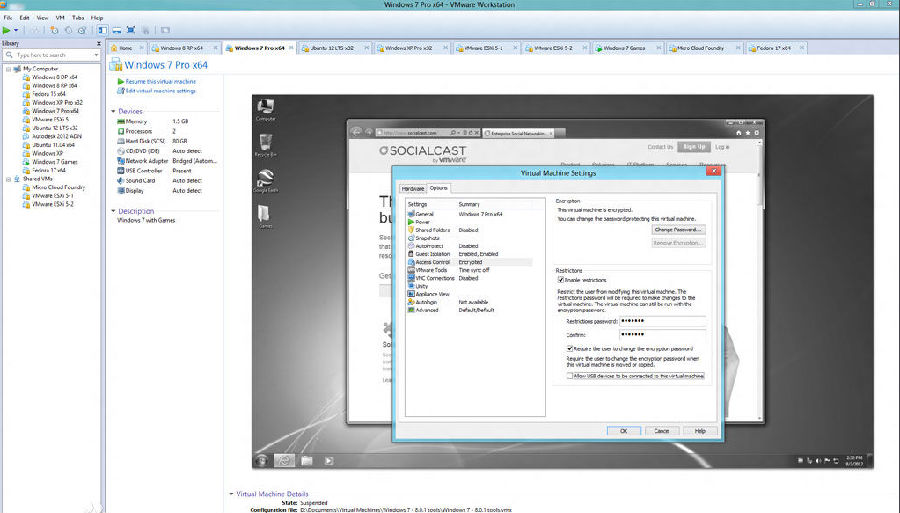
Task: Click the Restrictions password field
Action: [662, 321]
